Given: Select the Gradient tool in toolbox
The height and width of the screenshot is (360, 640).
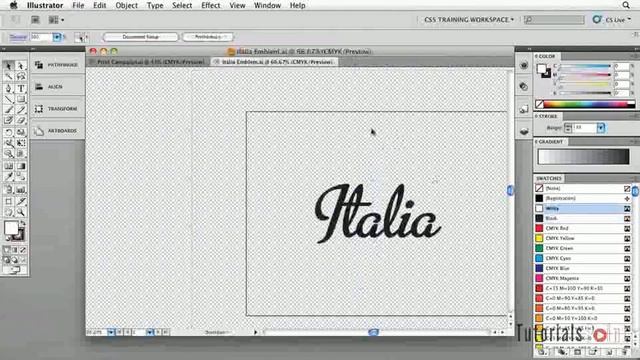Looking at the screenshot, I should (x=21, y=166).
